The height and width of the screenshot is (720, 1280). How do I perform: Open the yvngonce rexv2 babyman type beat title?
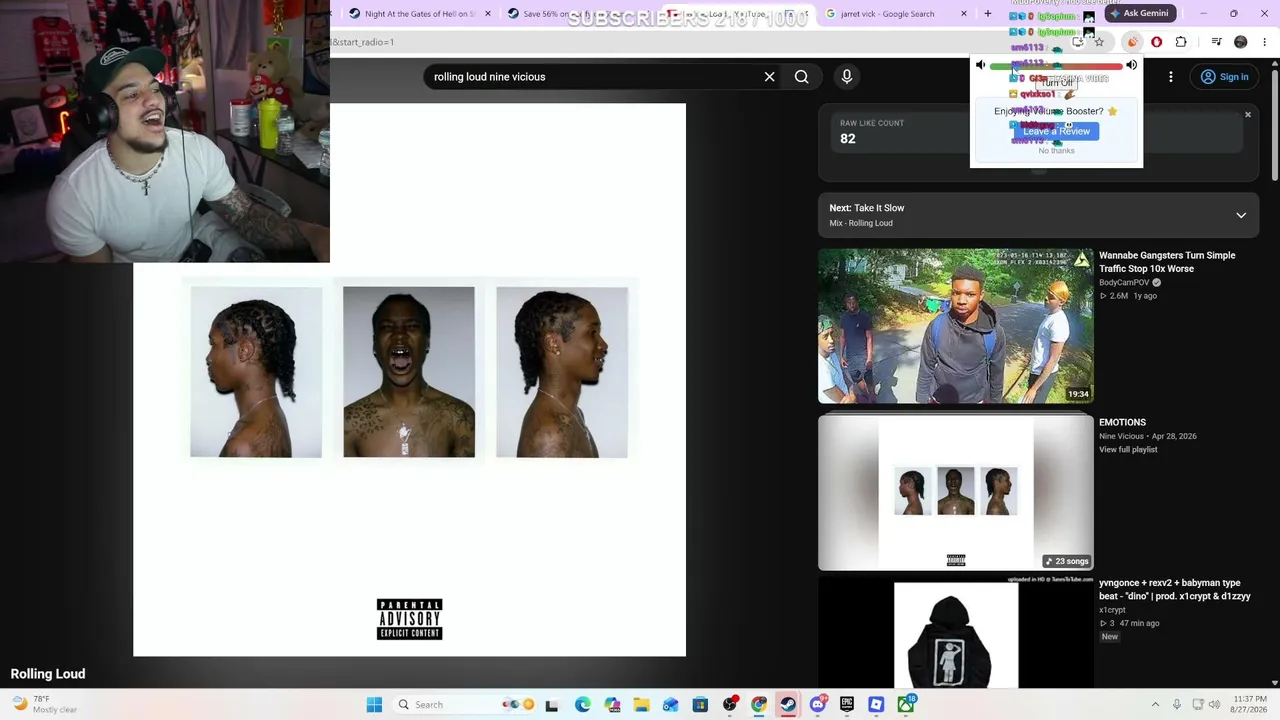(x=1174, y=589)
